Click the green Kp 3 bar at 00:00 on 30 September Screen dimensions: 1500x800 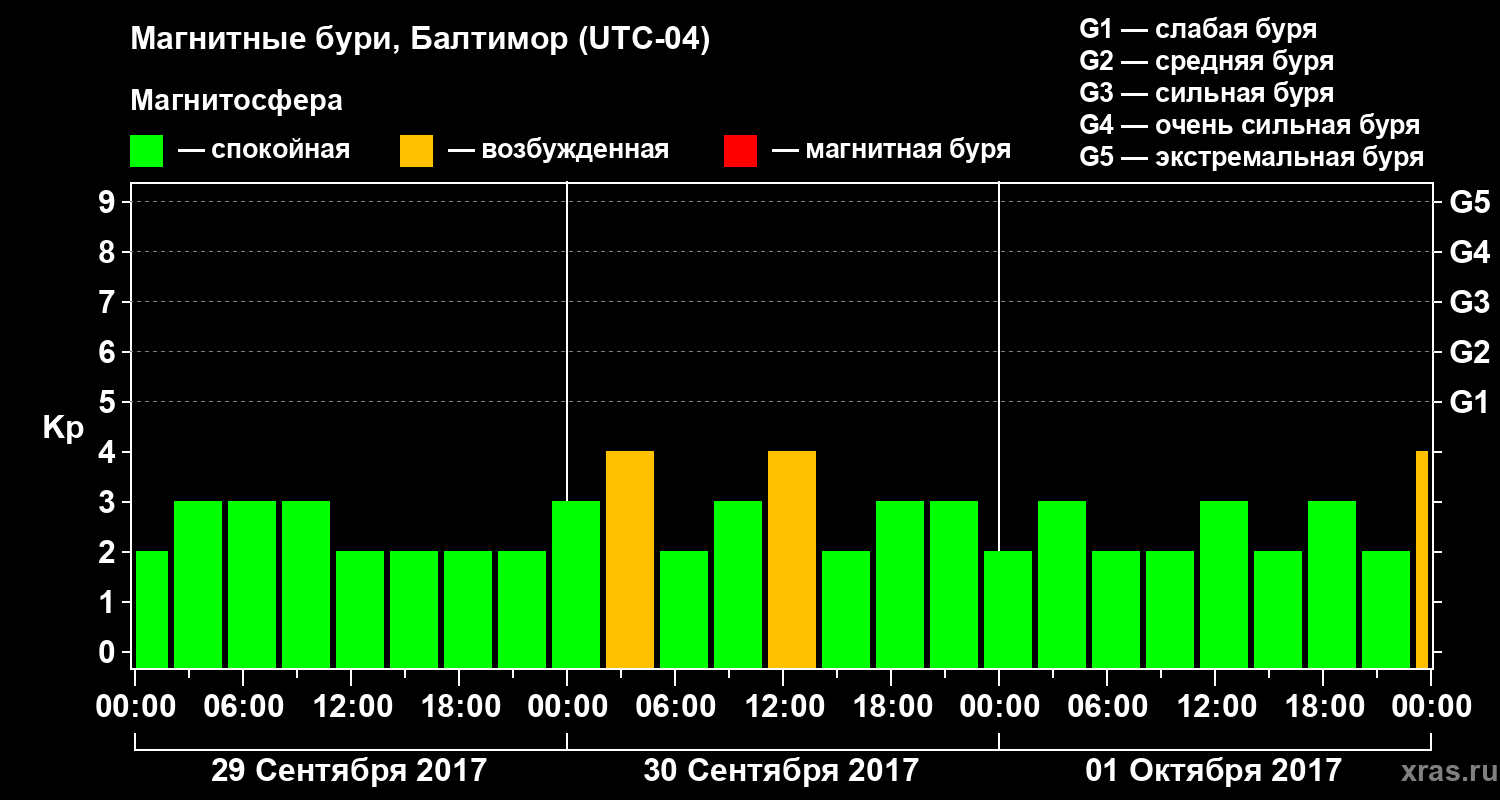click(x=576, y=585)
